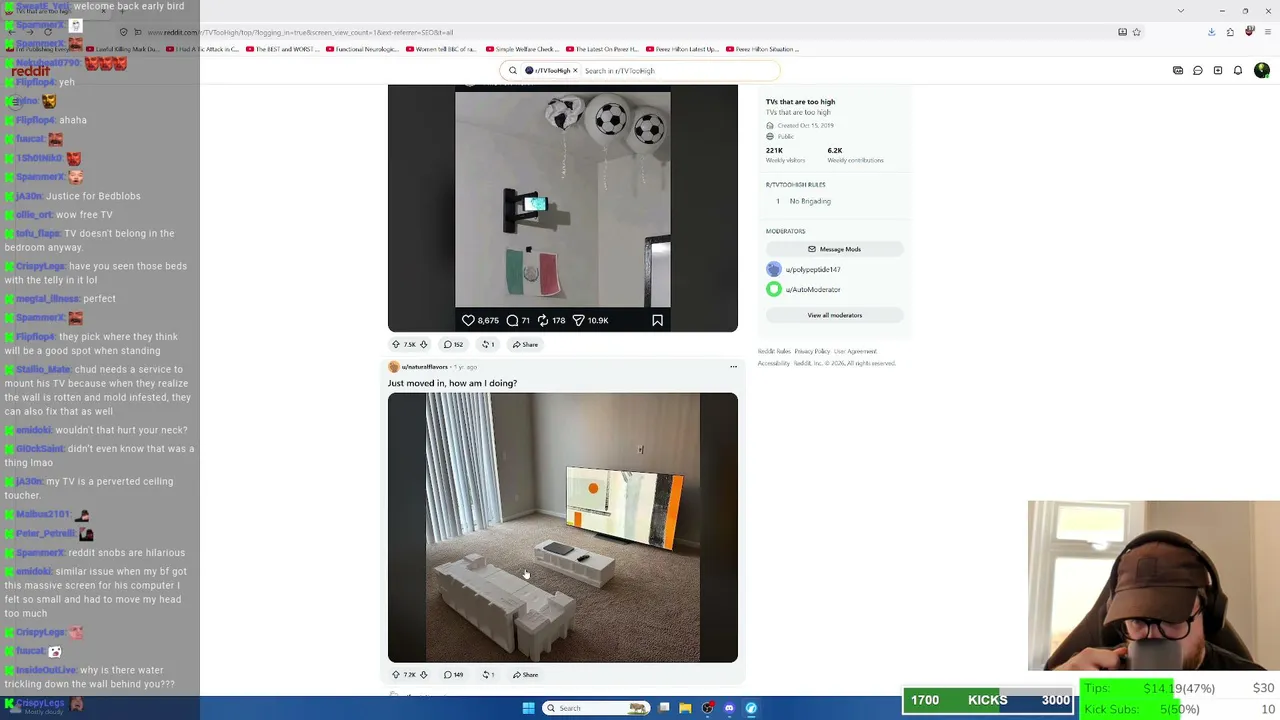
Task: Click the embedded post's 10.9K views icon
Action: pyautogui.click(x=578, y=320)
